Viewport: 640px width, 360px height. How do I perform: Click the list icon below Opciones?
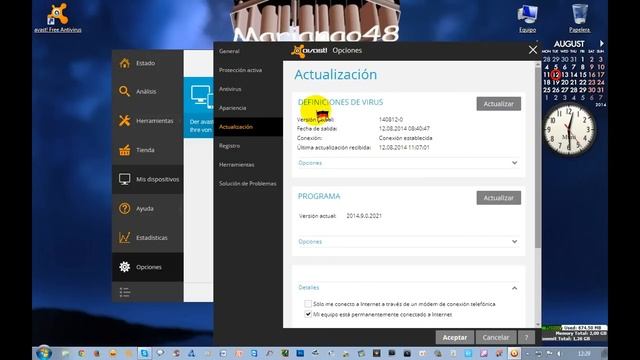point(124,292)
